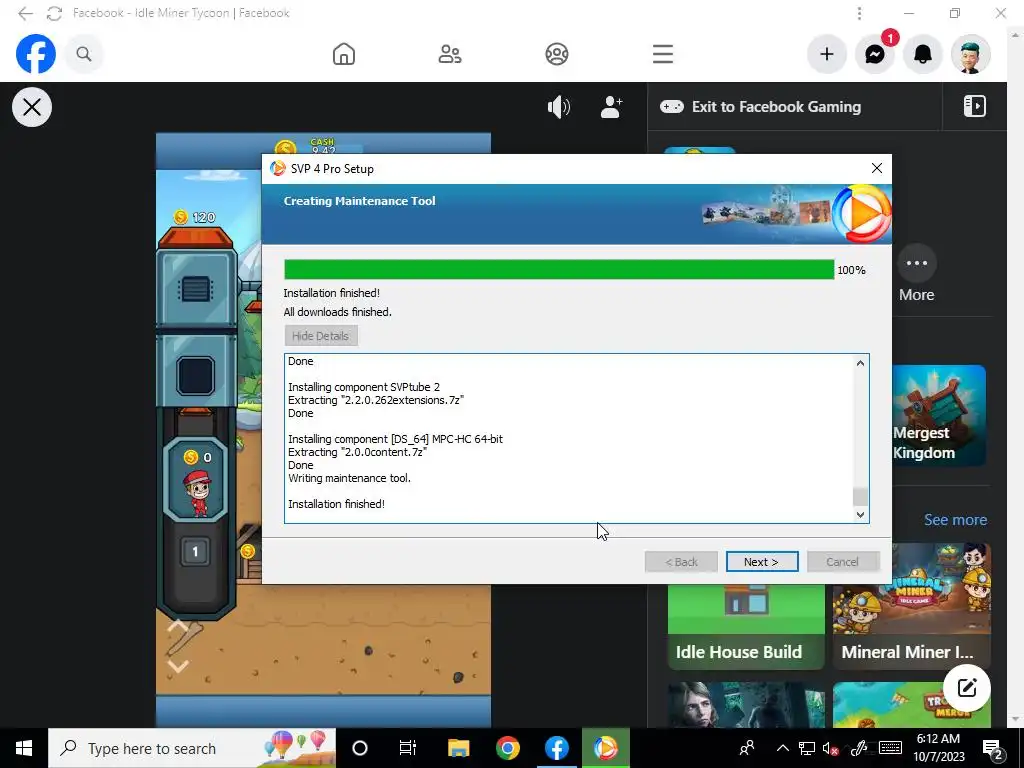Open the browser three-dot menu

pos(859,13)
